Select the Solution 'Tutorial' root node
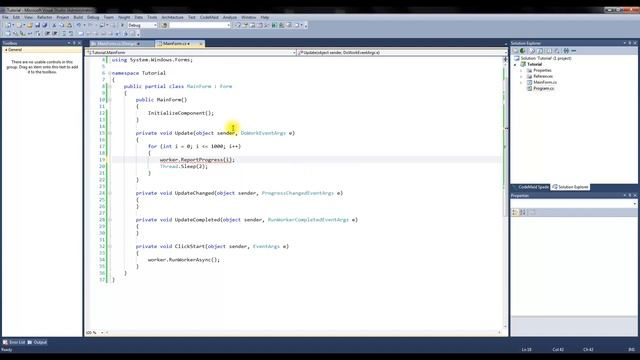This screenshot has width=640, height=360. point(546,58)
